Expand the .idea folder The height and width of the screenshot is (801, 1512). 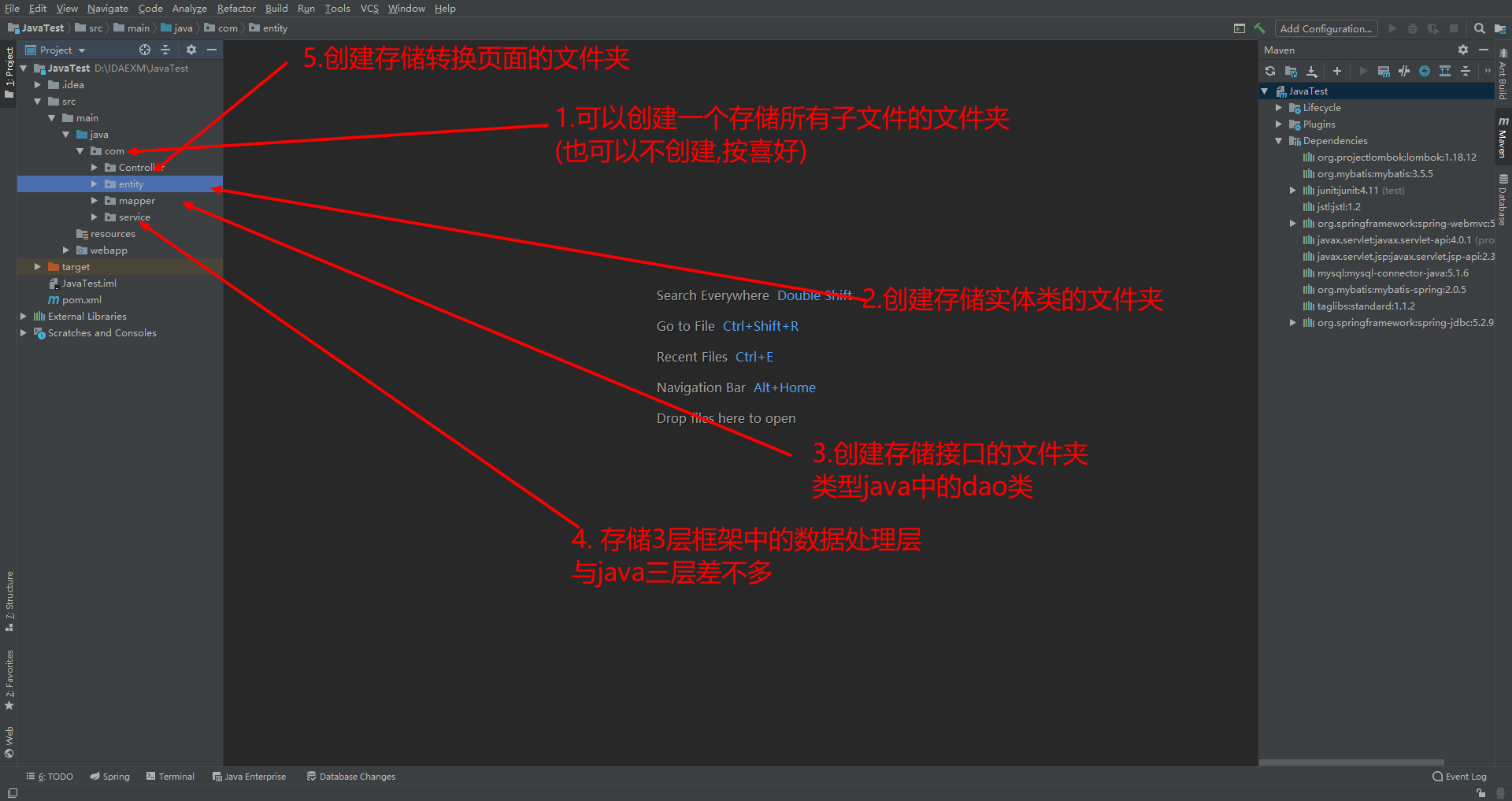click(x=38, y=85)
